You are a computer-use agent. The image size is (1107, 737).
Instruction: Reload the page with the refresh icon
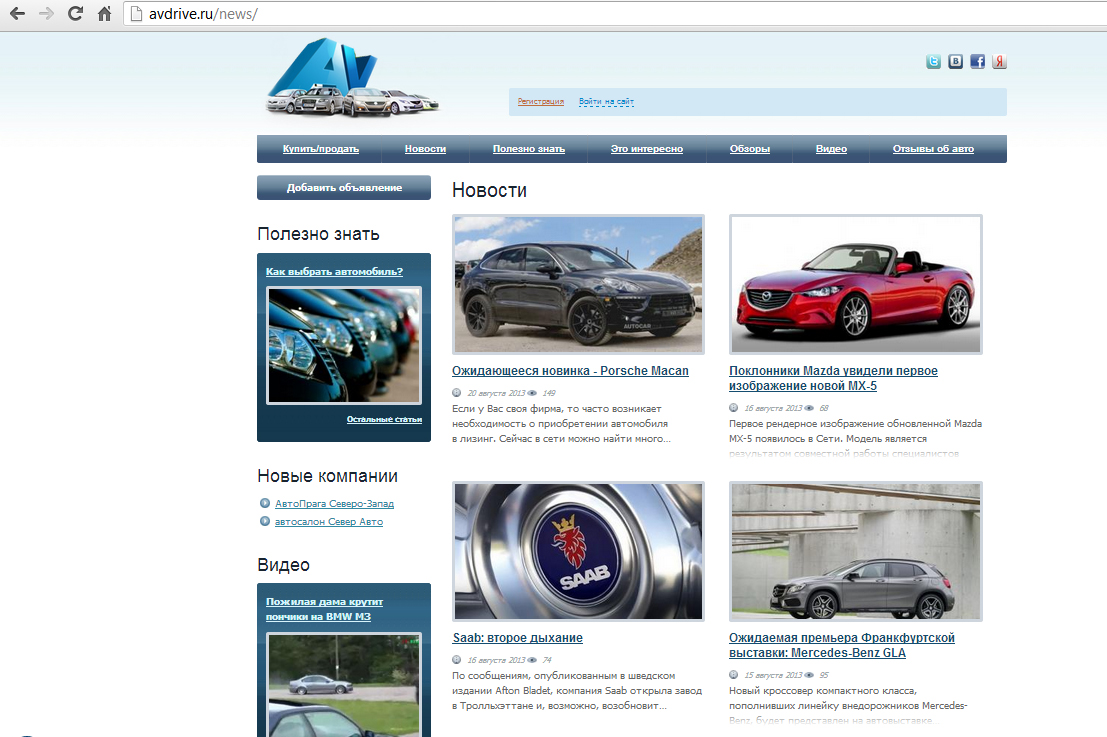click(x=76, y=13)
